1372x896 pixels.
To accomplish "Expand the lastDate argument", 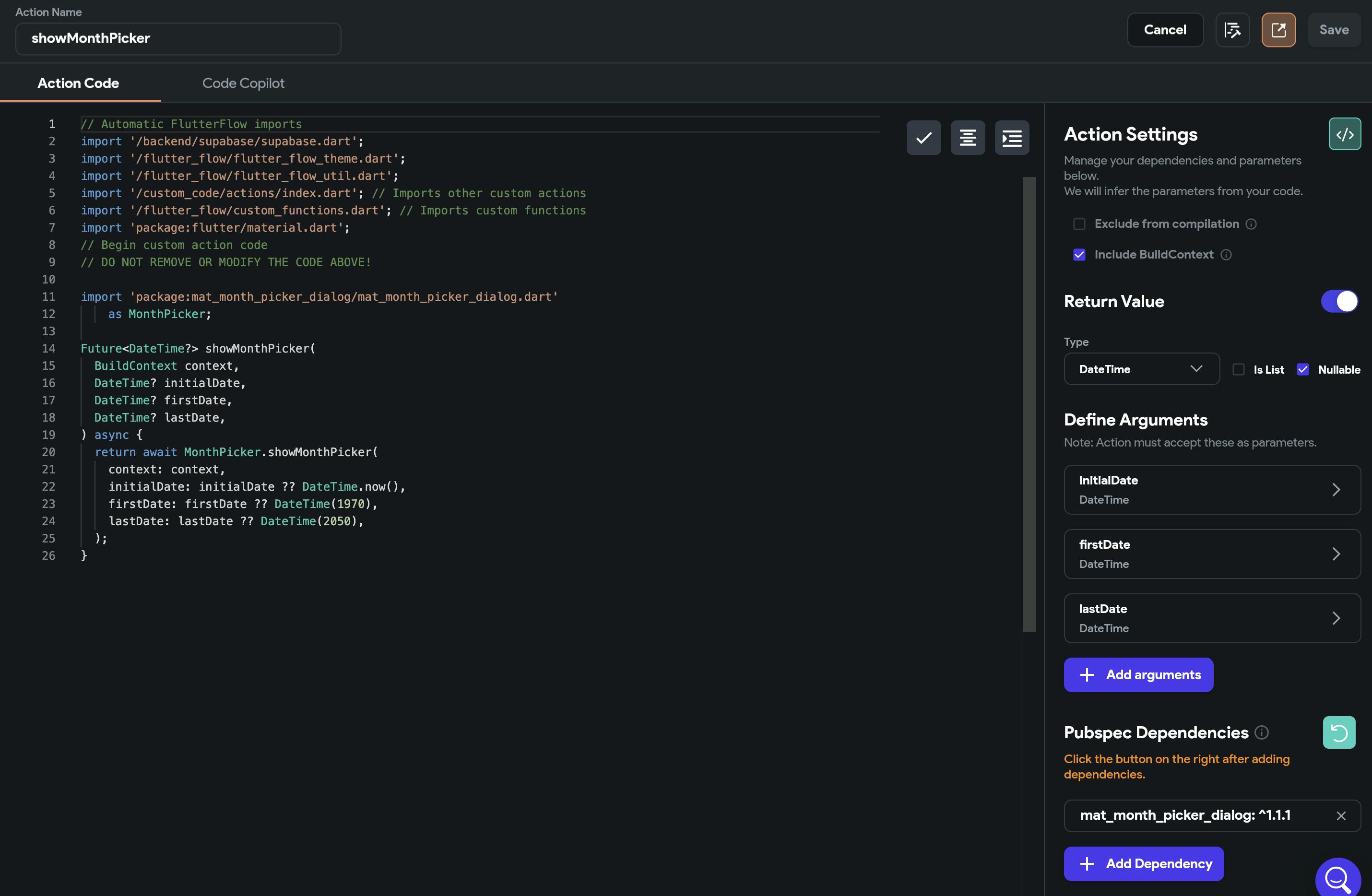I will pyautogui.click(x=1212, y=618).
